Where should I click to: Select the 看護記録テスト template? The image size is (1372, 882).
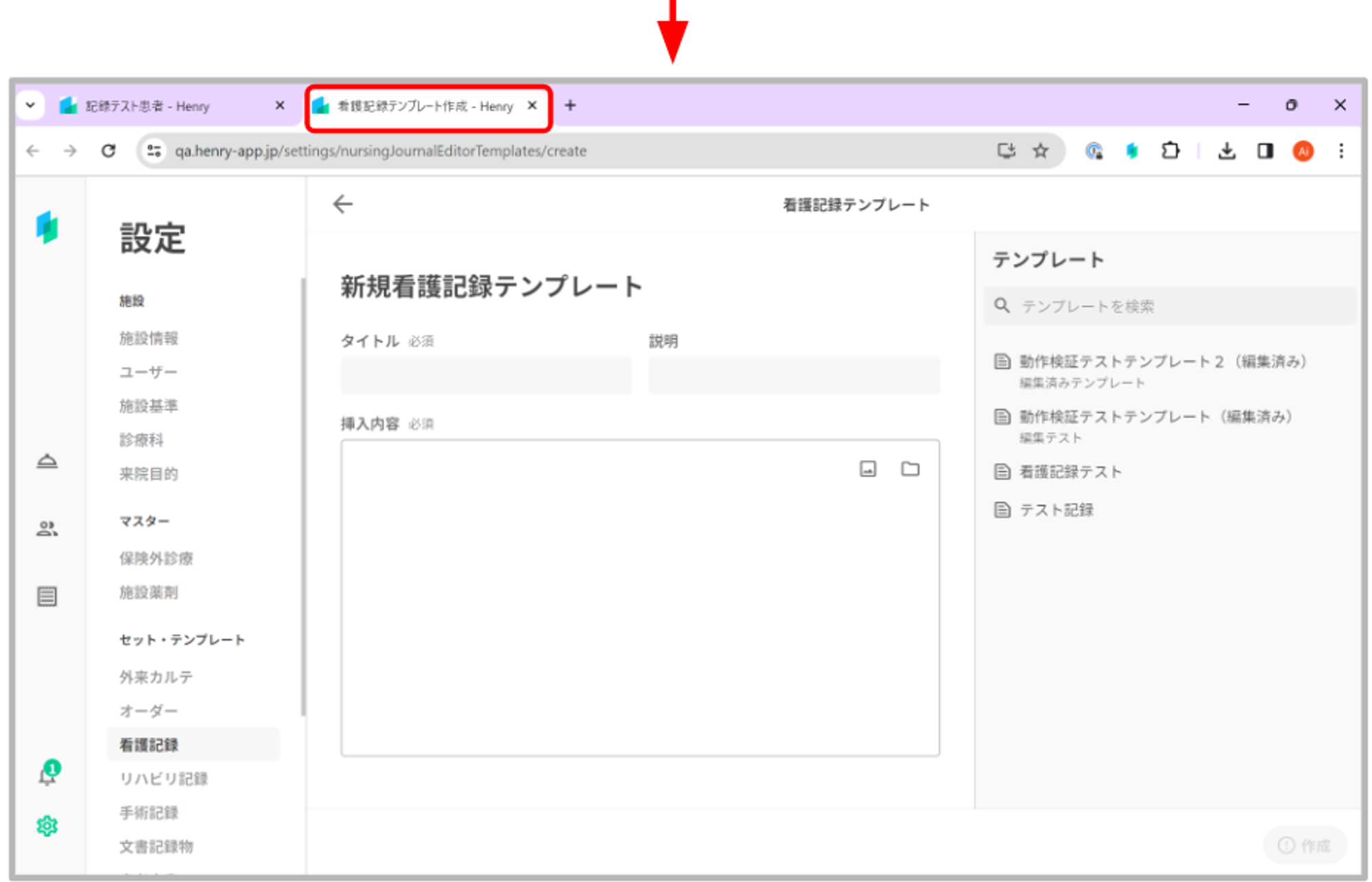pos(1070,472)
